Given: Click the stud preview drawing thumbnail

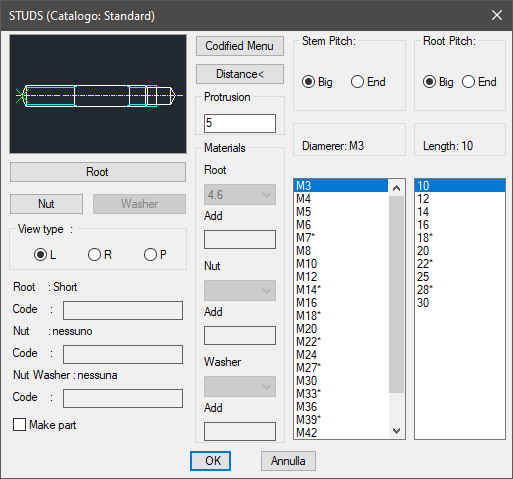Looking at the screenshot, I should (x=98, y=94).
